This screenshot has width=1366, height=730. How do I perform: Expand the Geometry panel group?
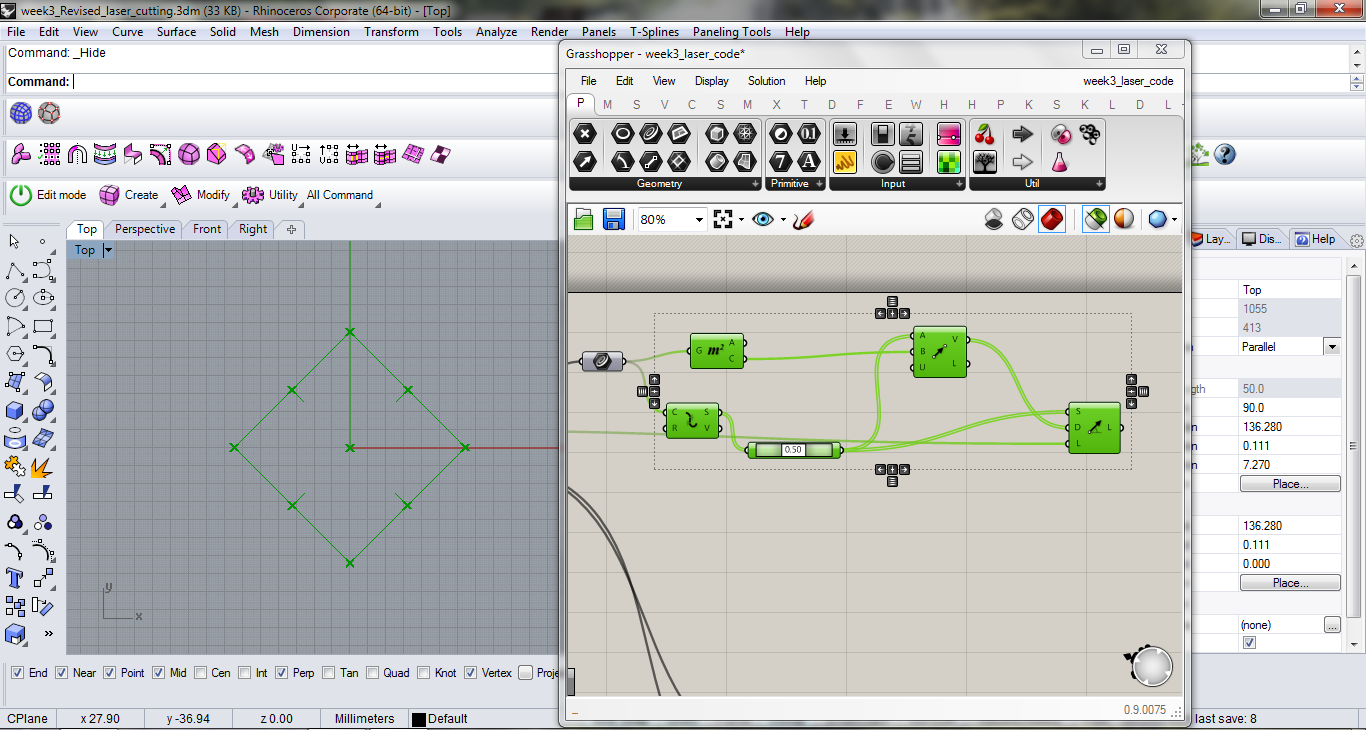coord(756,184)
